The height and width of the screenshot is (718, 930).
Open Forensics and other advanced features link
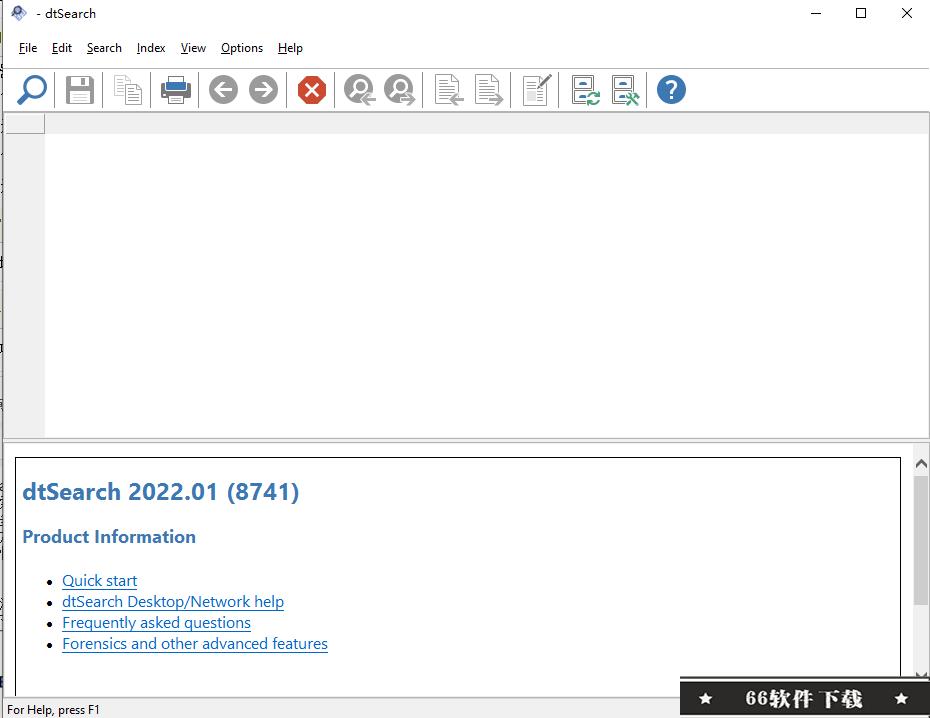click(195, 644)
